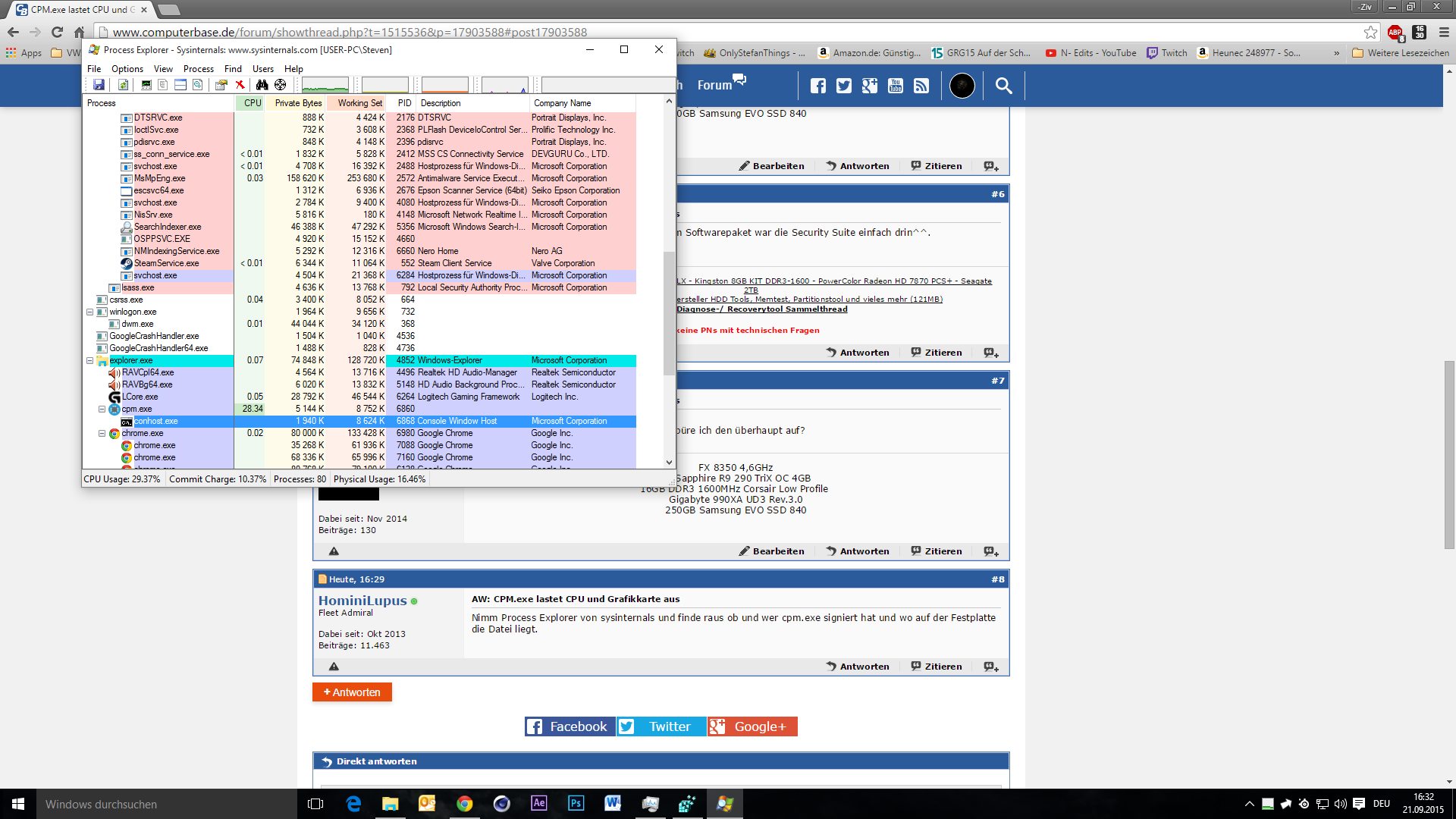The height and width of the screenshot is (819, 1456).
Task: Open Photoshop from the taskbar
Action: click(576, 803)
